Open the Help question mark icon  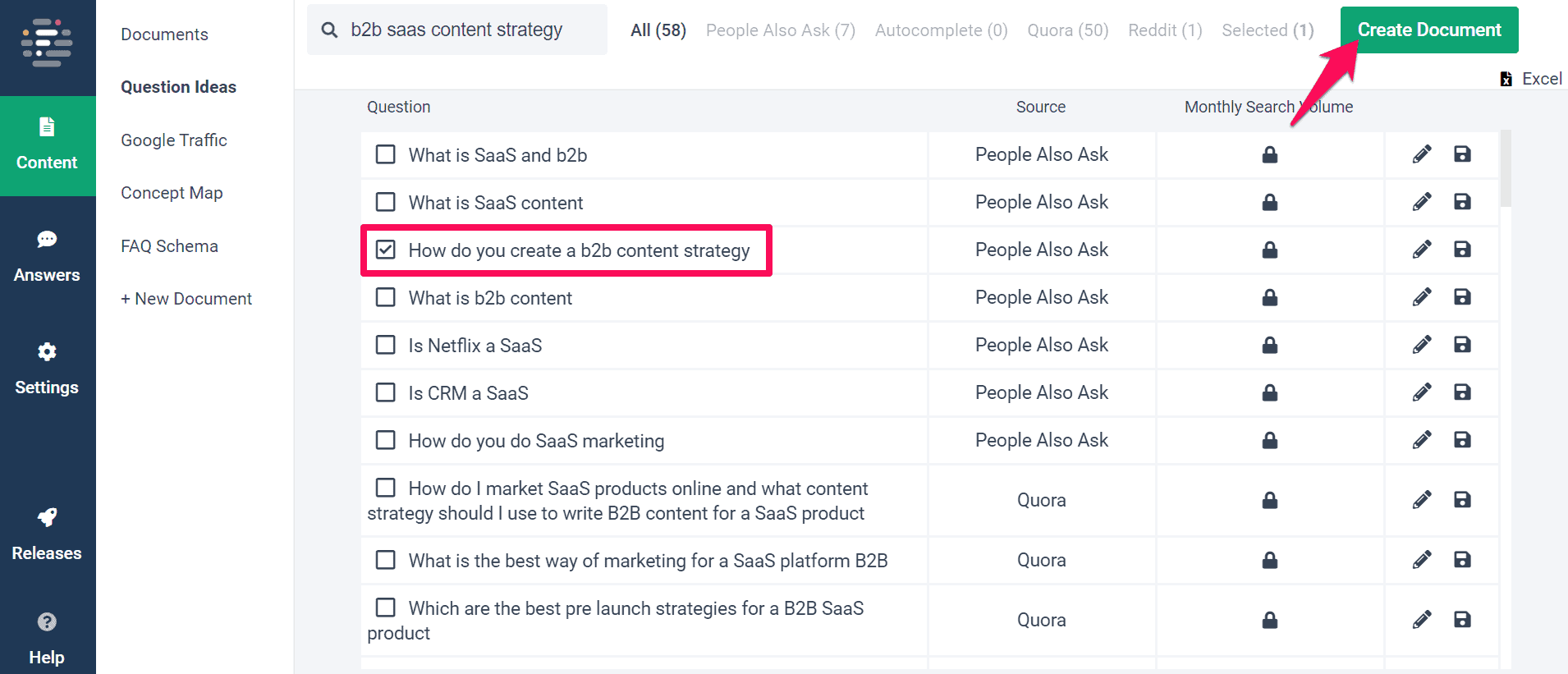tap(47, 622)
